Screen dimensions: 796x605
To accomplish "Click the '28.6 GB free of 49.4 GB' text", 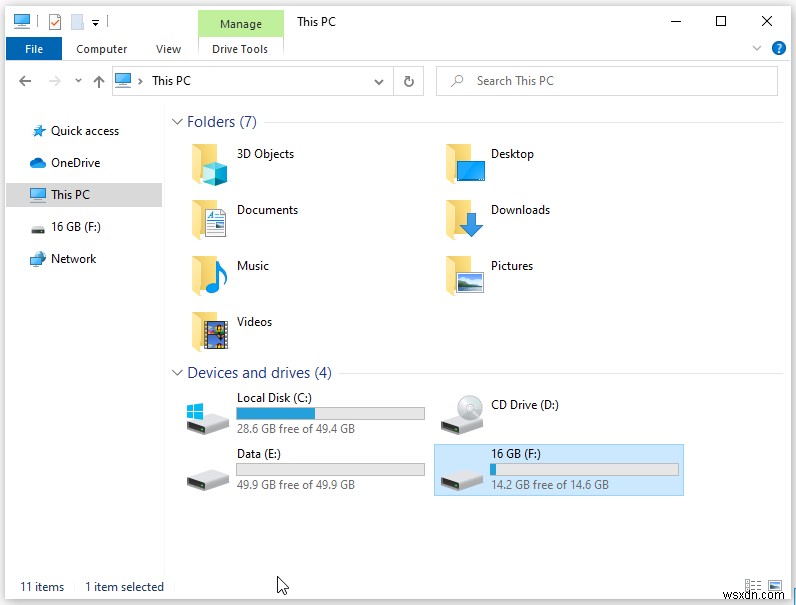I will [296, 429].
